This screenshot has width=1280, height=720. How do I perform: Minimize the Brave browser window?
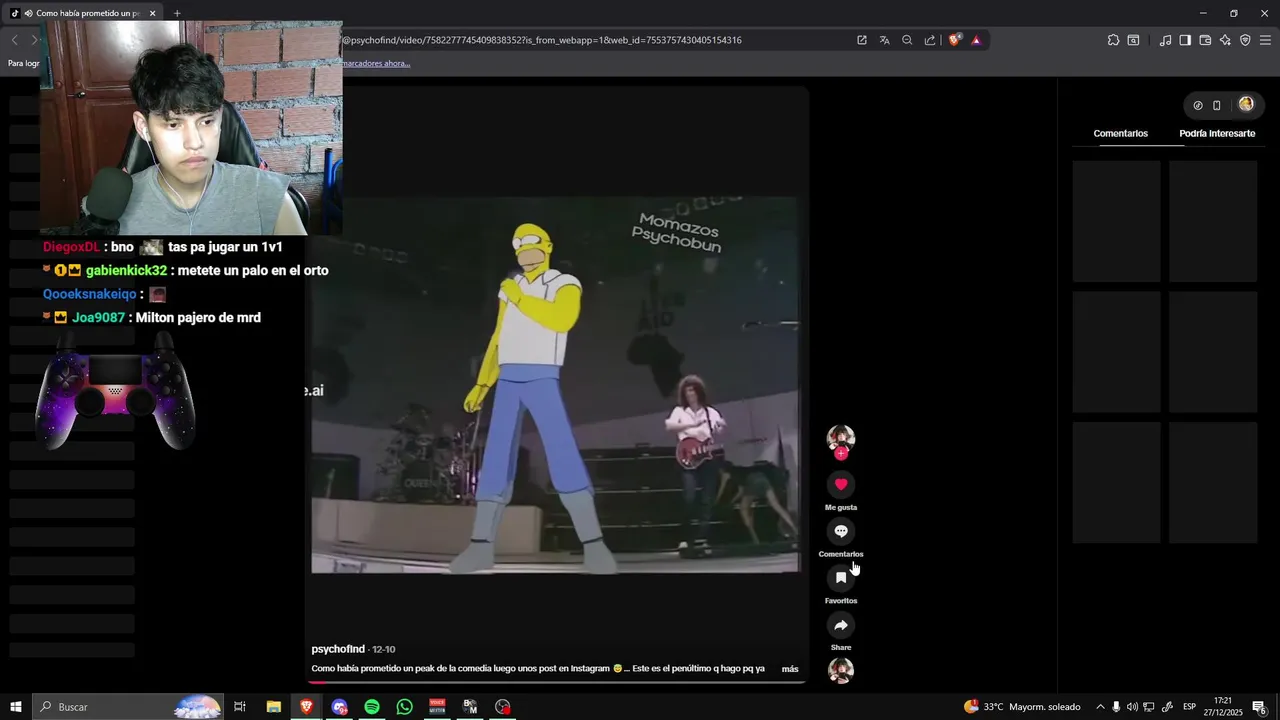1203,13
